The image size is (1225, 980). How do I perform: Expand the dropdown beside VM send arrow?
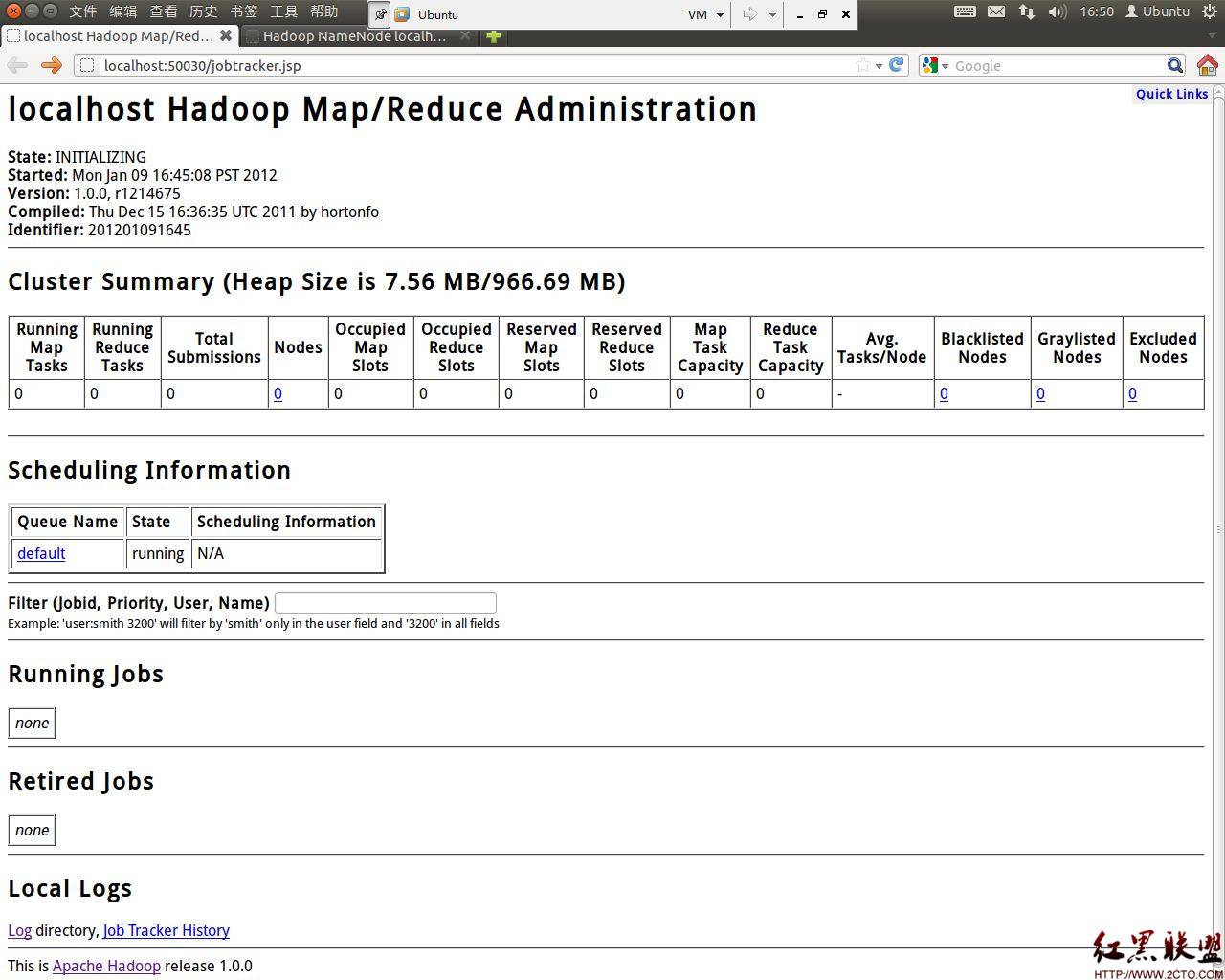[772, 14]
